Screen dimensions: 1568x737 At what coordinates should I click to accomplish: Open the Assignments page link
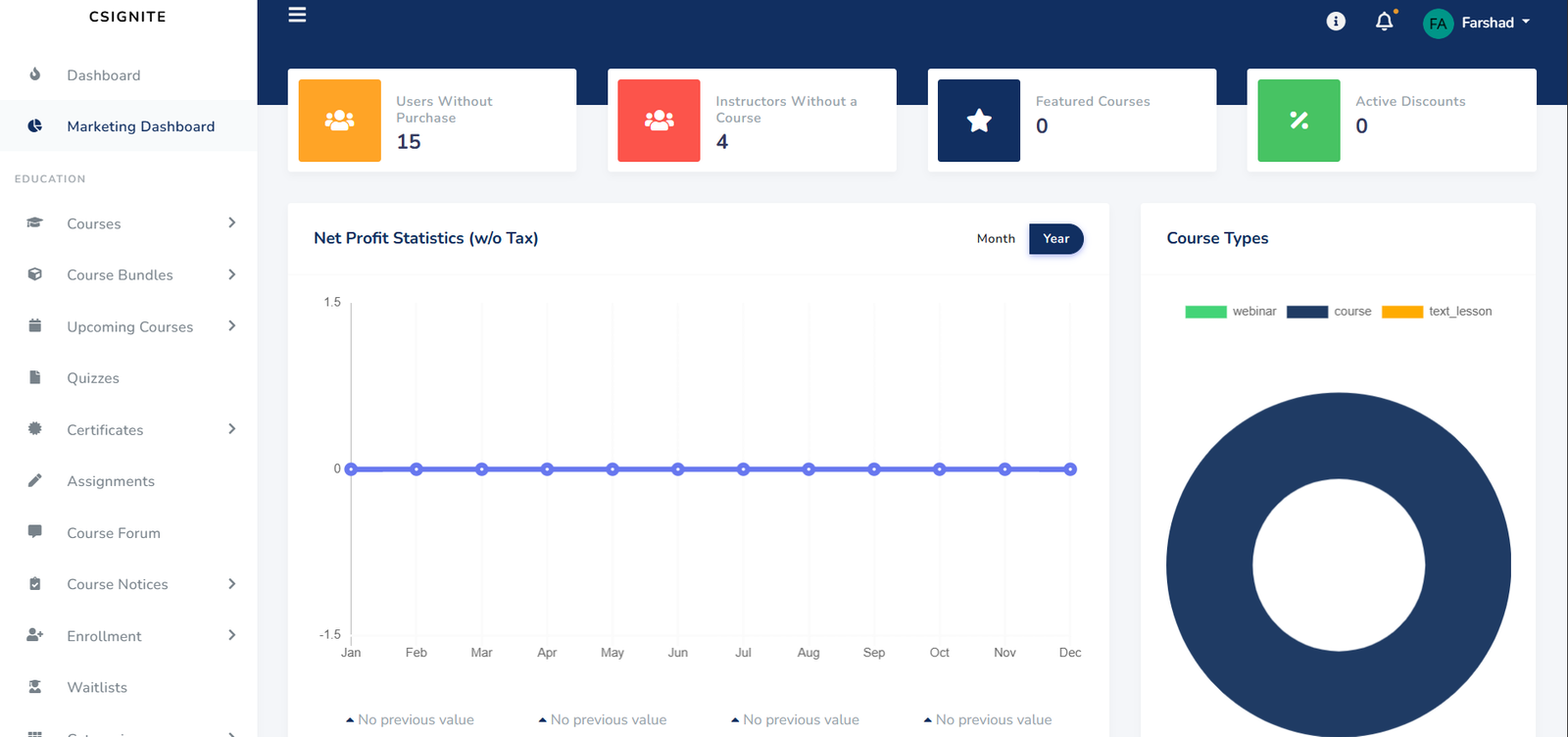coord(111,481)
